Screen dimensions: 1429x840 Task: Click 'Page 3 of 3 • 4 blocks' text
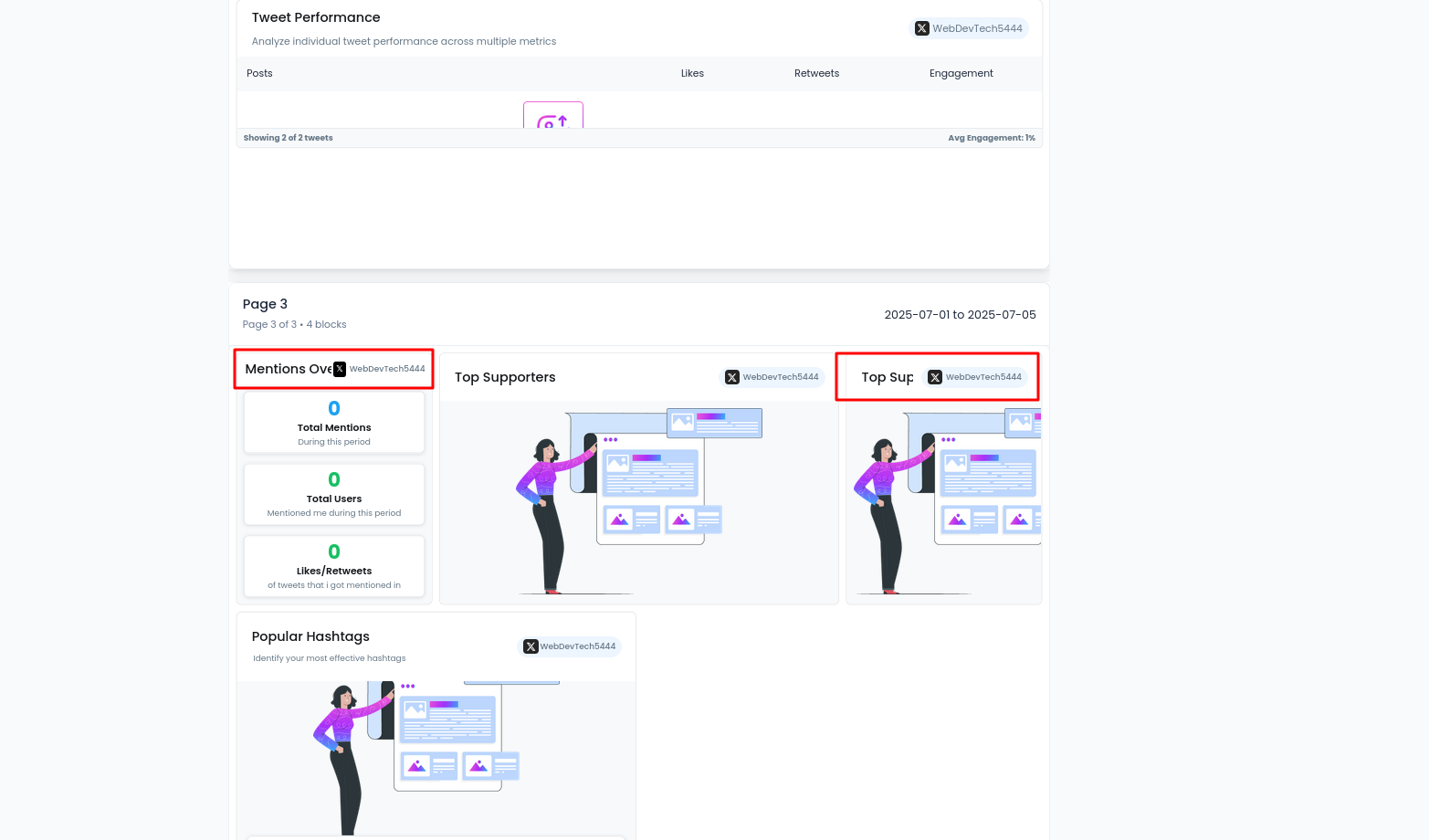(x=294, y=324)
